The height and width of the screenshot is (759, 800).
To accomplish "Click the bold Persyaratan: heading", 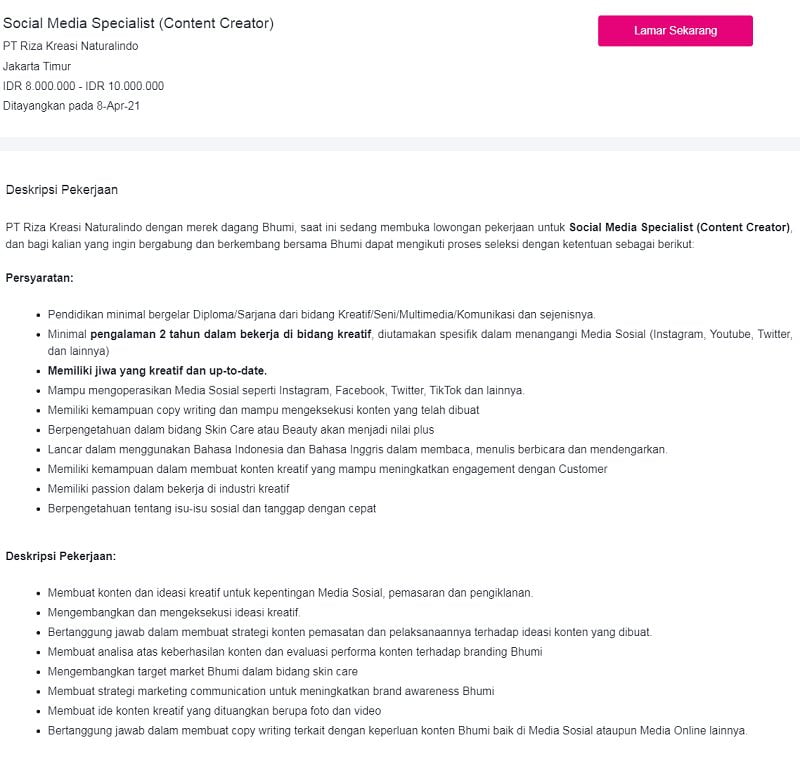I will pyautogui.click(x=39, y=277).
